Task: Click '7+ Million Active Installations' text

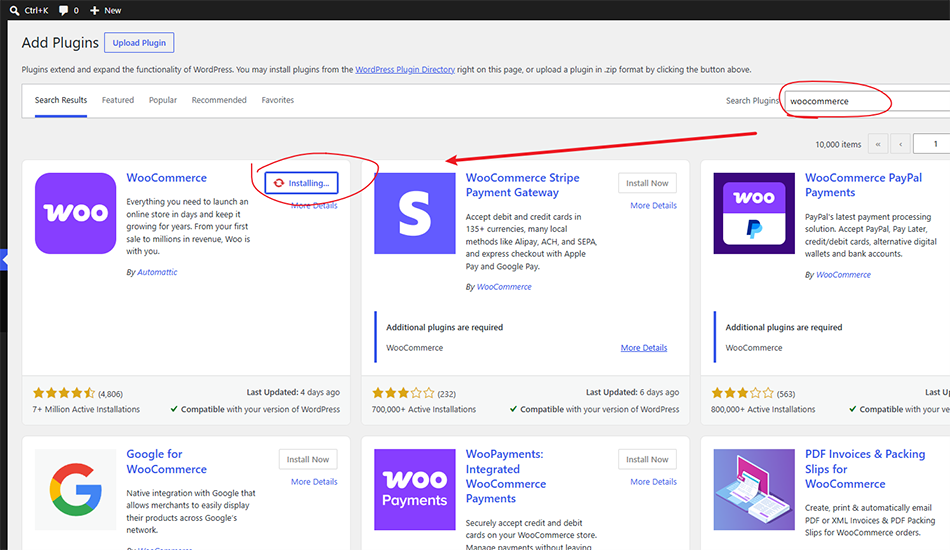Action: (86, 409)
